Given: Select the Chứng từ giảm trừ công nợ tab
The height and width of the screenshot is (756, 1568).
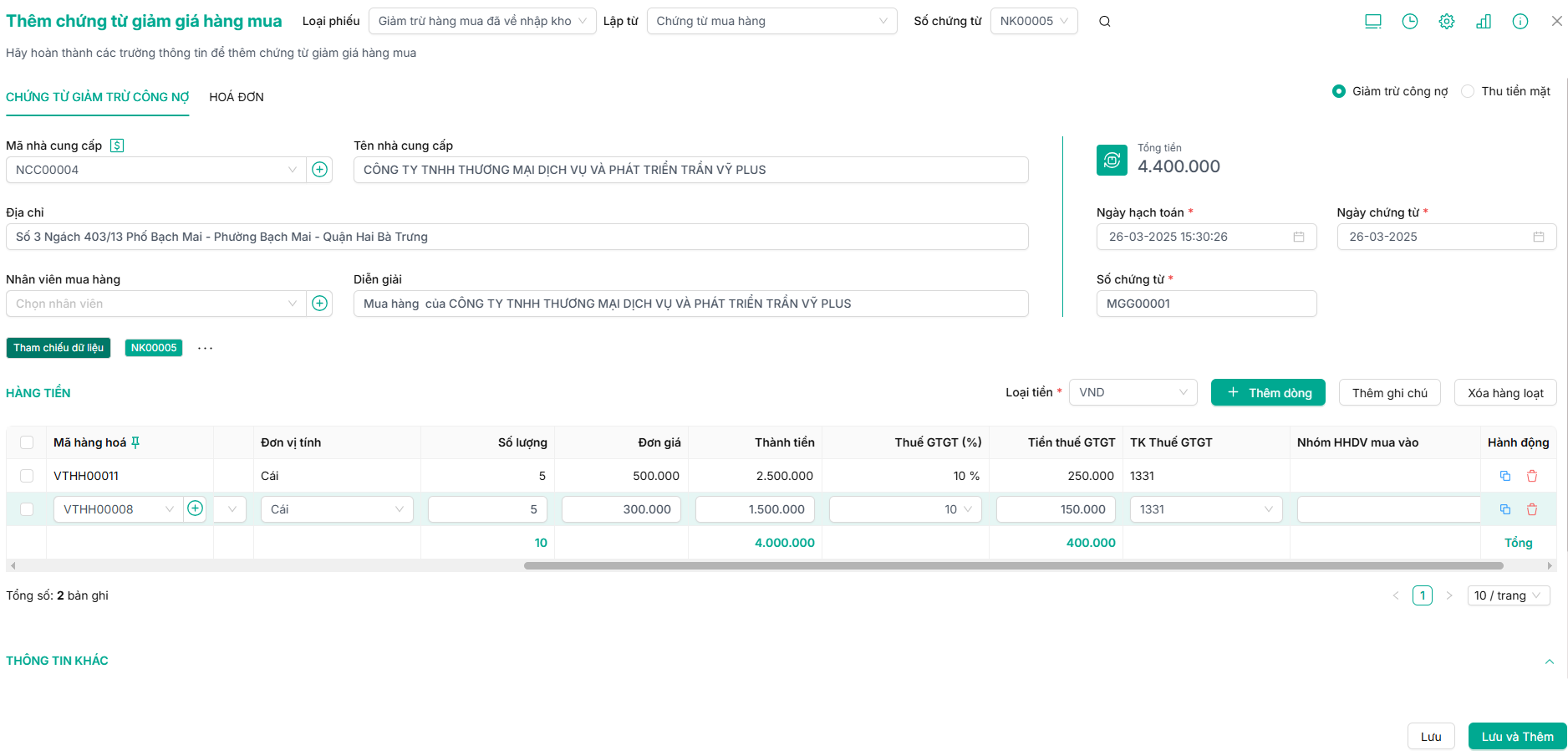Looking at the screenshot, I should click(x=97, y=97).
